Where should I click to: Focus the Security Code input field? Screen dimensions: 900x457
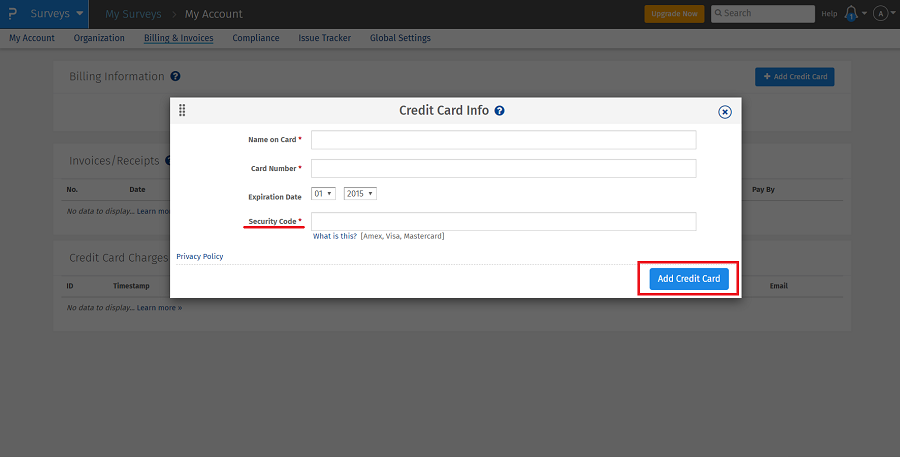click(503, 221)
